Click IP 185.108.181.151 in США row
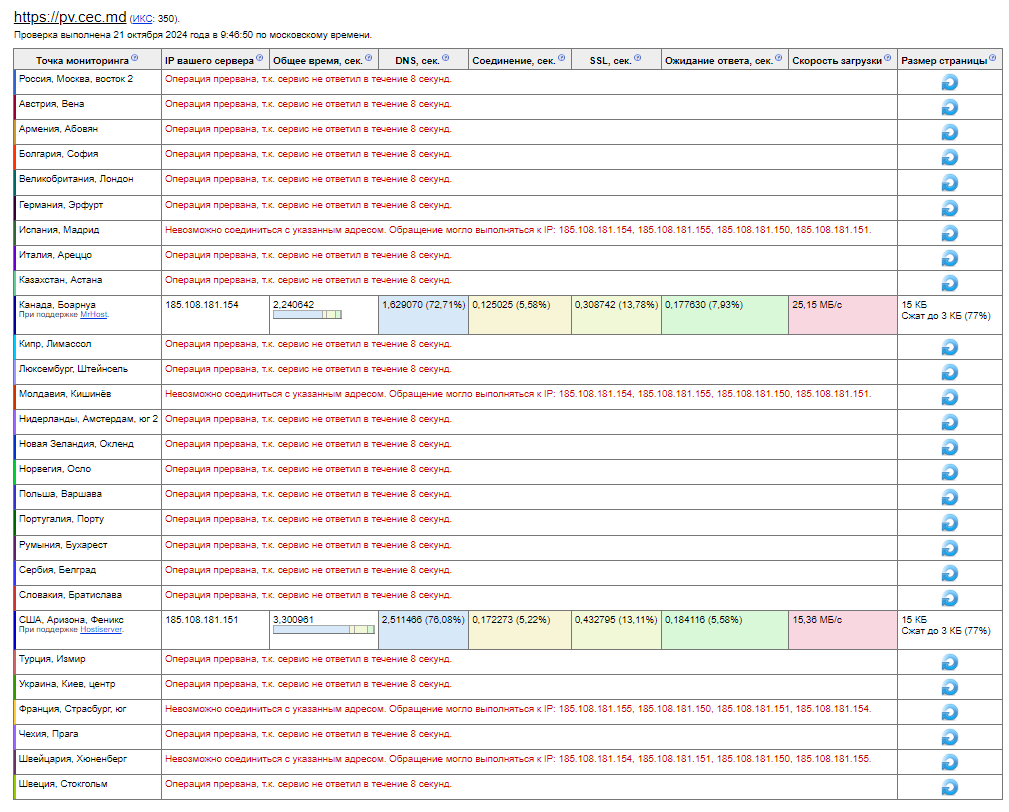The image size is (1009, 812). coord(201,620)
